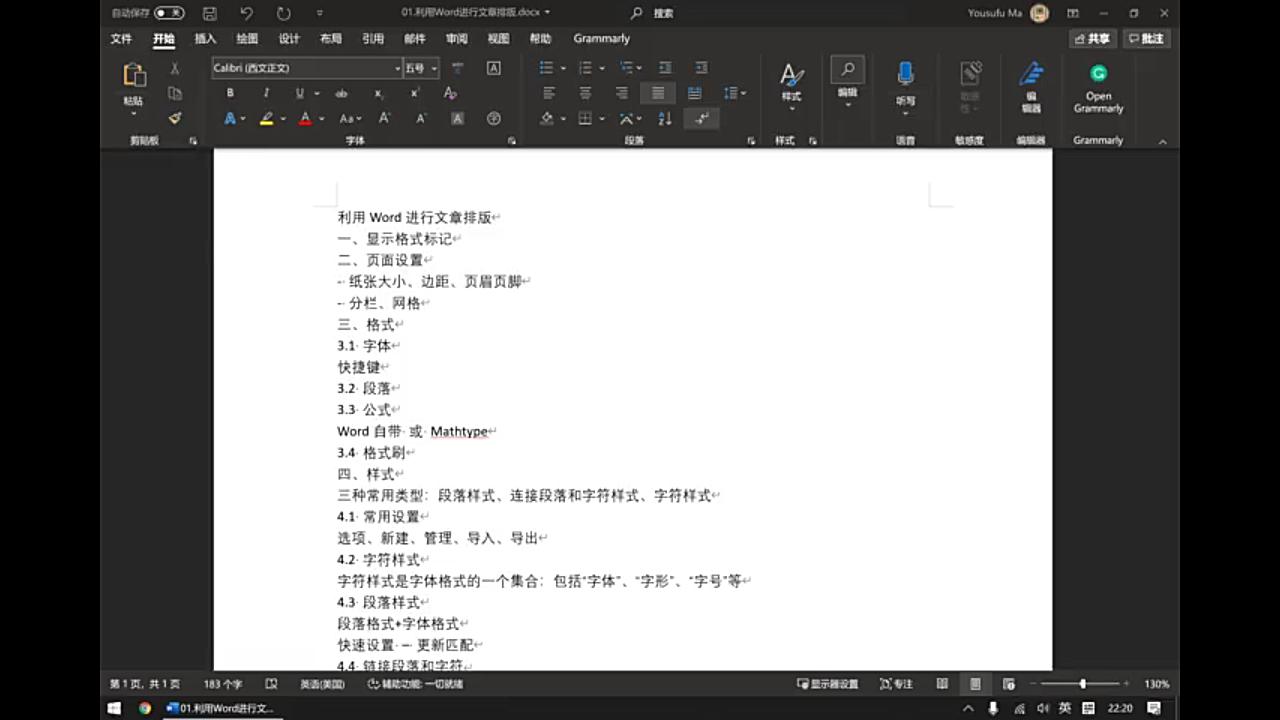
Task: Switch to Read Mode view
Action: click(x=942, y=684)
